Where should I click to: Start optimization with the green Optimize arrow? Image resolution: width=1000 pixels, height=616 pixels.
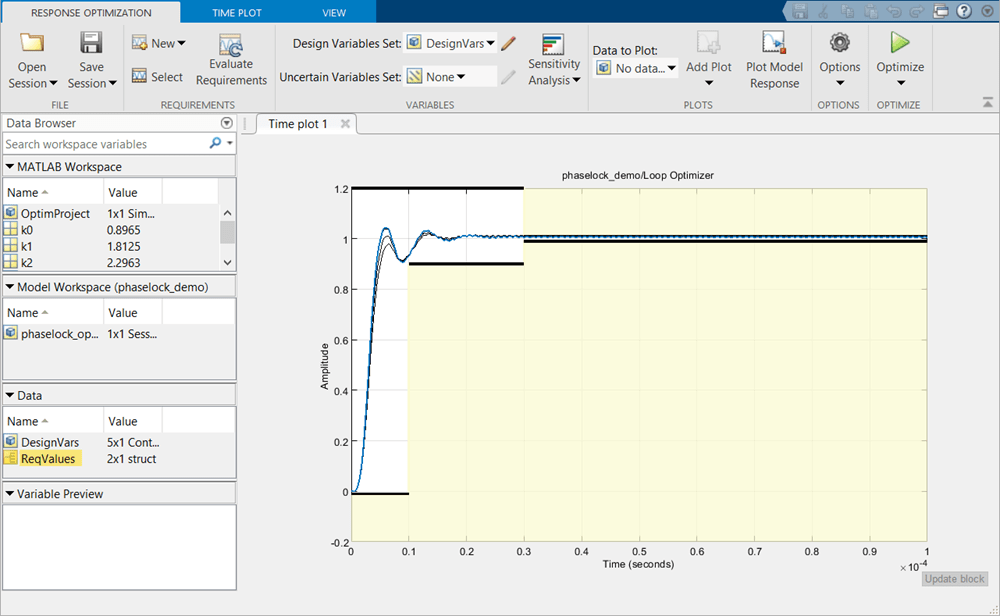[900, 43]
